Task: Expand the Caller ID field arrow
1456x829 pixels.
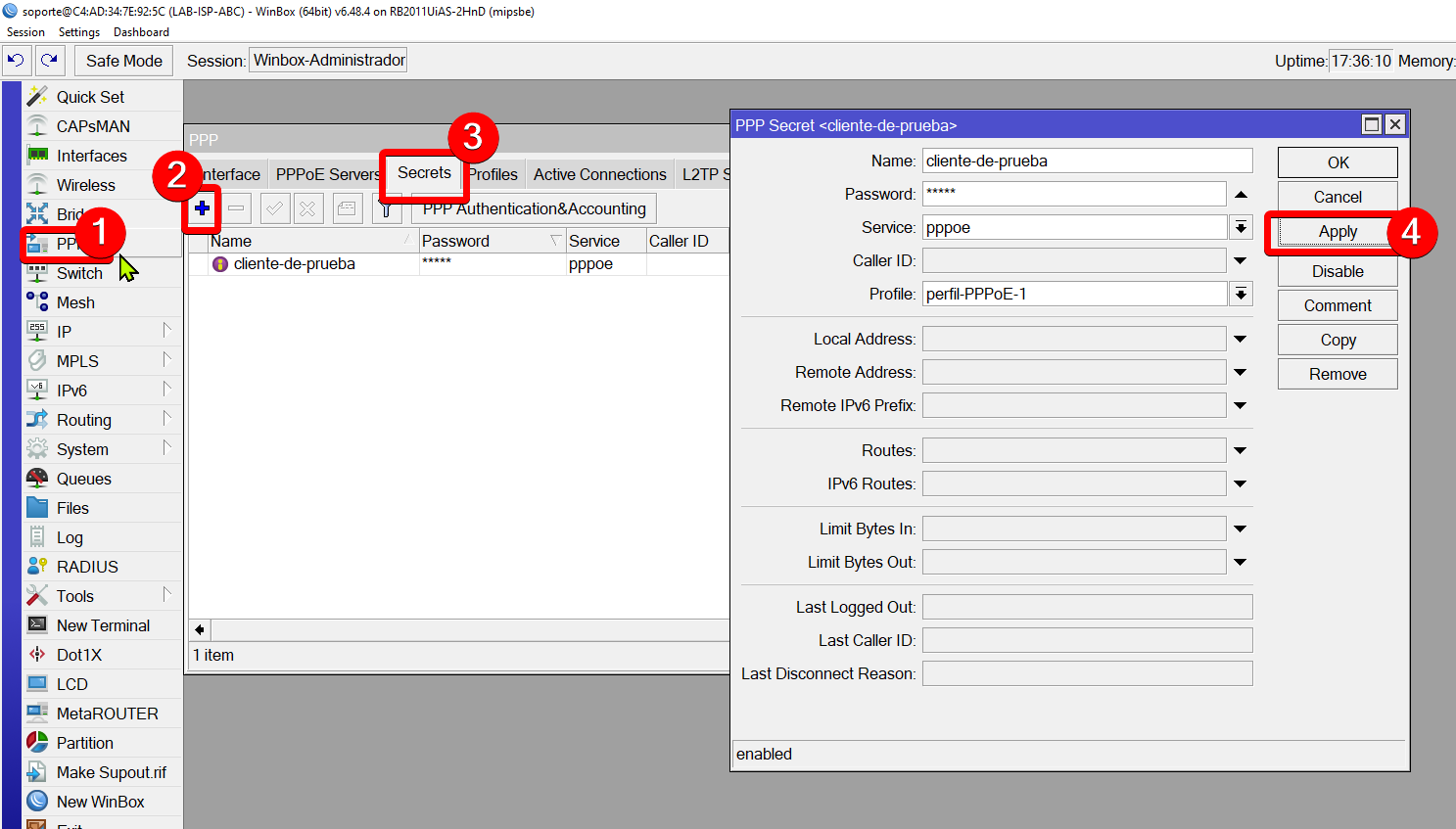Action: (1241, 260)
